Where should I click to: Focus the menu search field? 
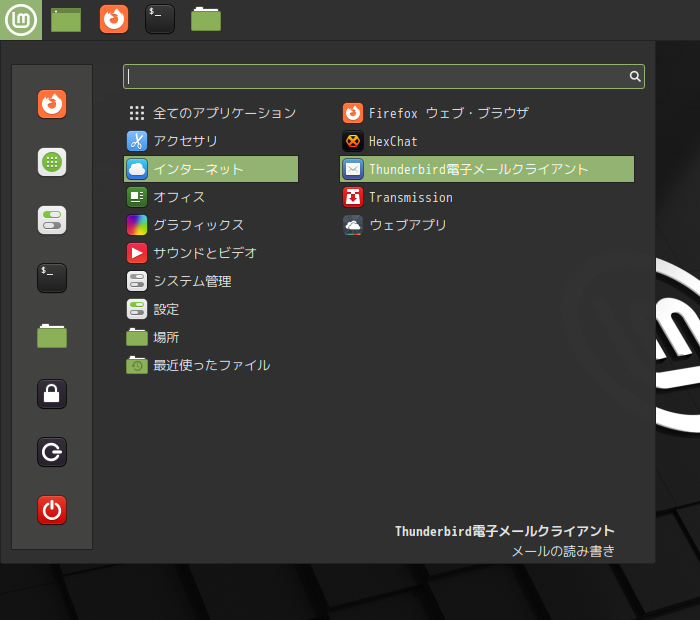tap(383, 76)
